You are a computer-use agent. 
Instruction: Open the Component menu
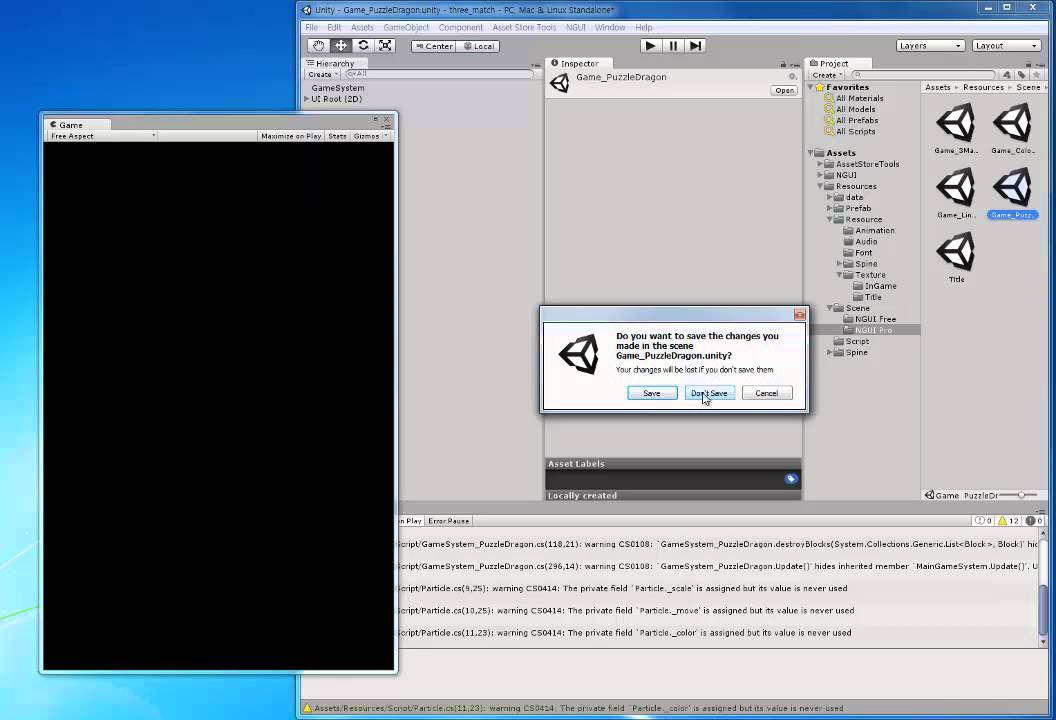pos(461,28)
